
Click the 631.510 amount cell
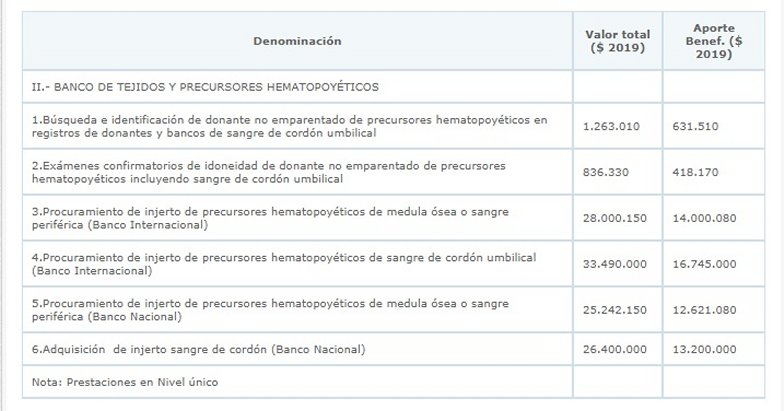(699, 127)
